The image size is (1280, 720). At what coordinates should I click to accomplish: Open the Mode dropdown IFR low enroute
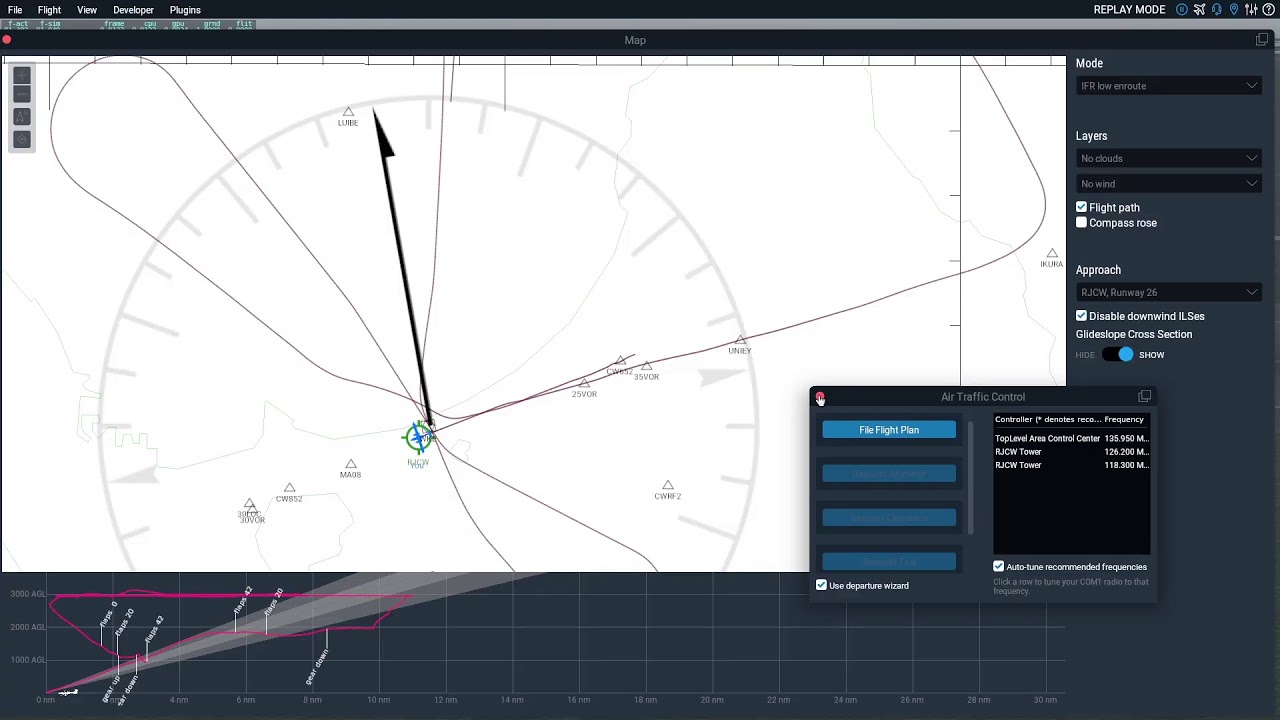1168,86
